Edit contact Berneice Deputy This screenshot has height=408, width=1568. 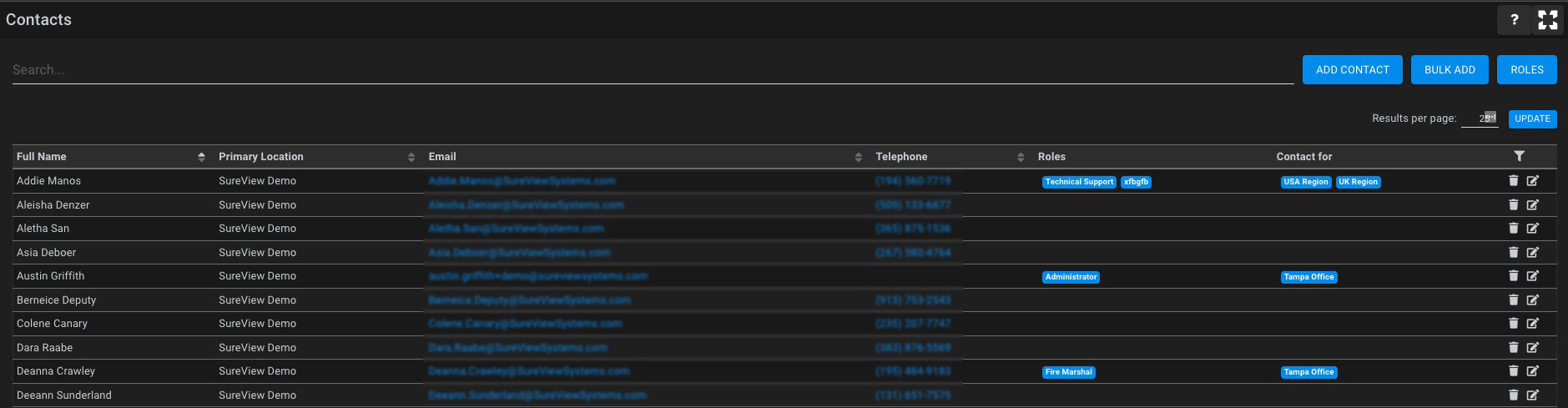coord(1533,300)
